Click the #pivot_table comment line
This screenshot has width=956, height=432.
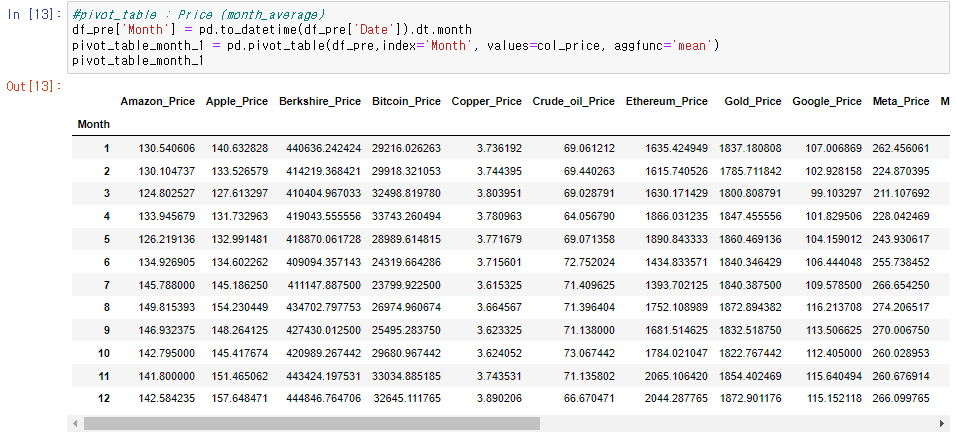199,15
